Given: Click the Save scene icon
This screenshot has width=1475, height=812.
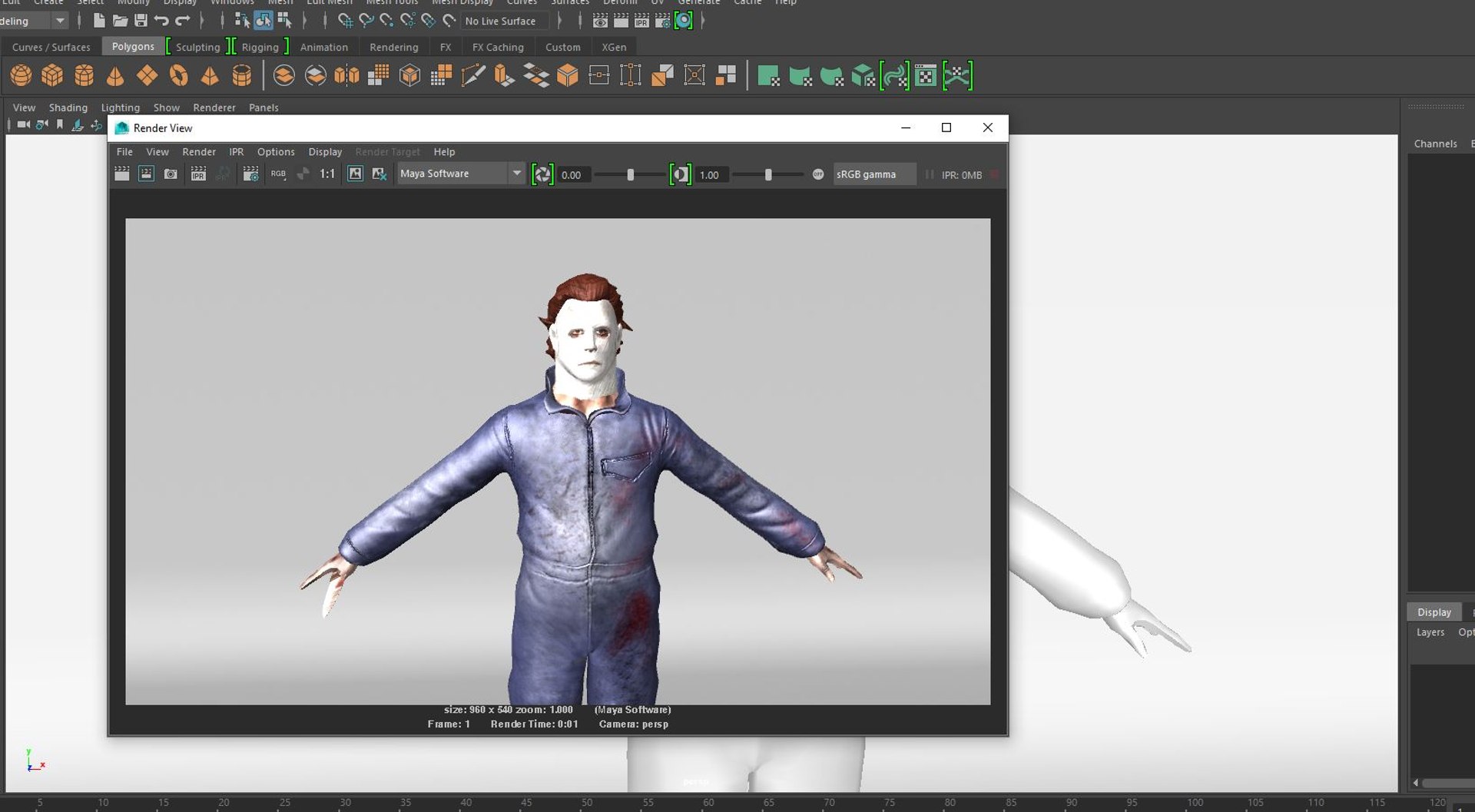Looking at the screenshot, I should (x=141, y=21).
